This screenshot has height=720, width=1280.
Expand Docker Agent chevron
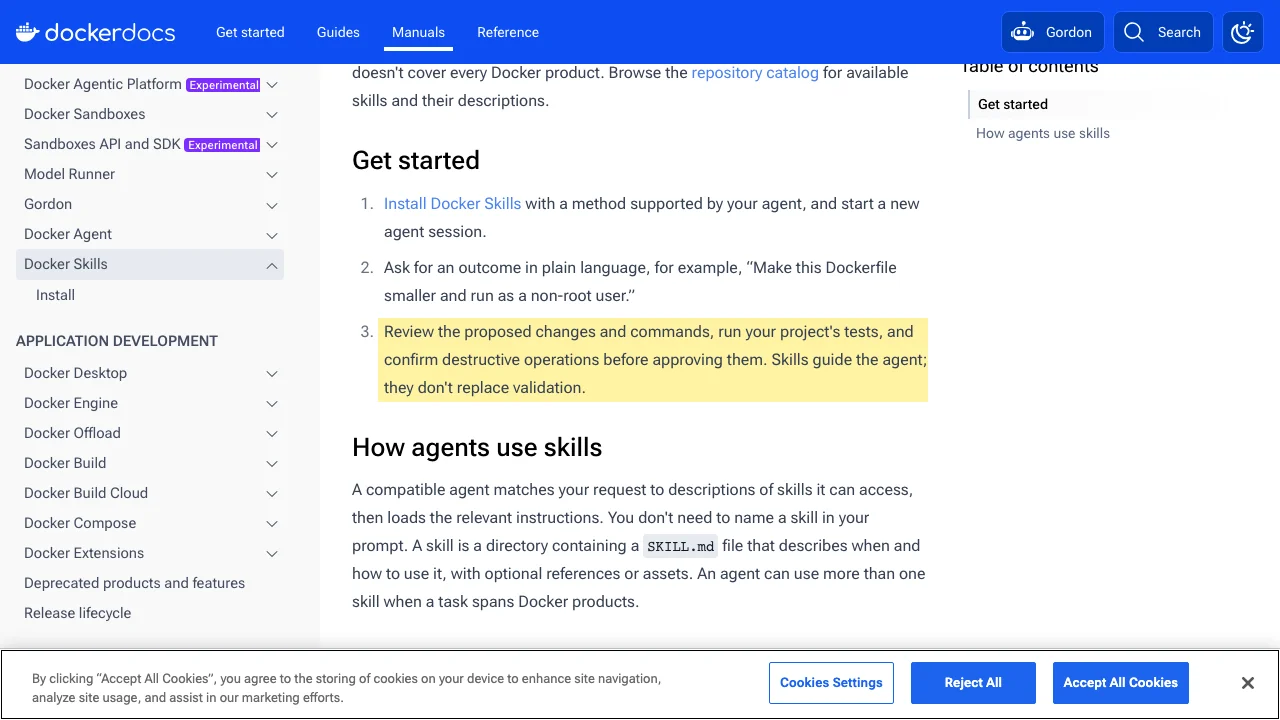[272, 235]
